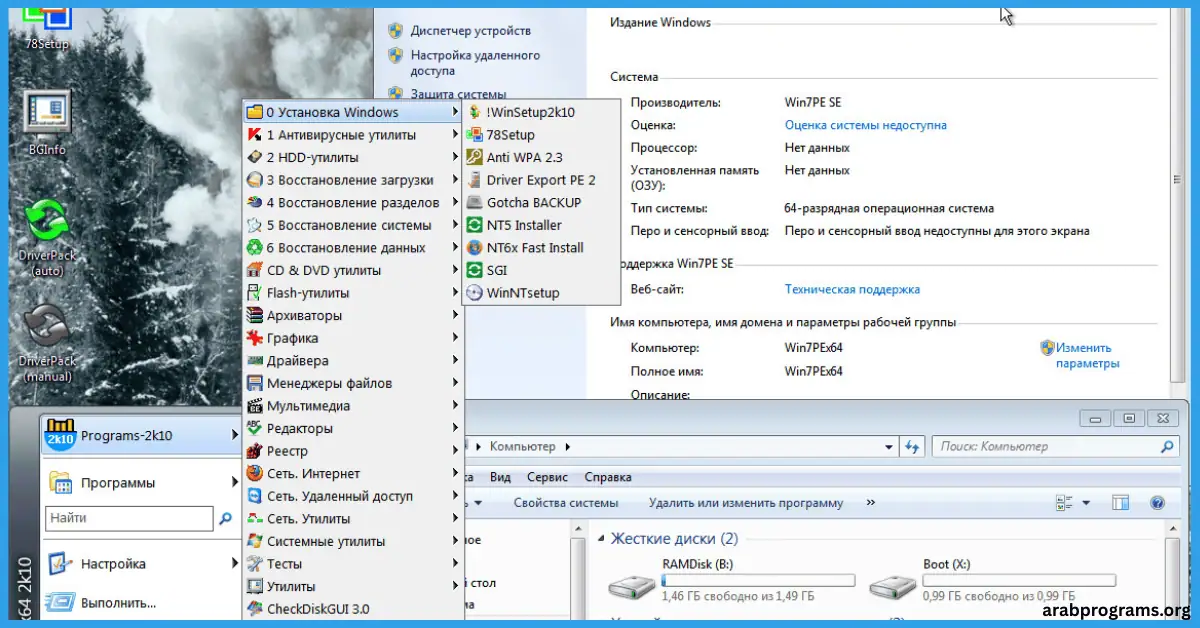Click the refresh button next to address bar
Screen dimensions: 1200x628
pos(911,446)
